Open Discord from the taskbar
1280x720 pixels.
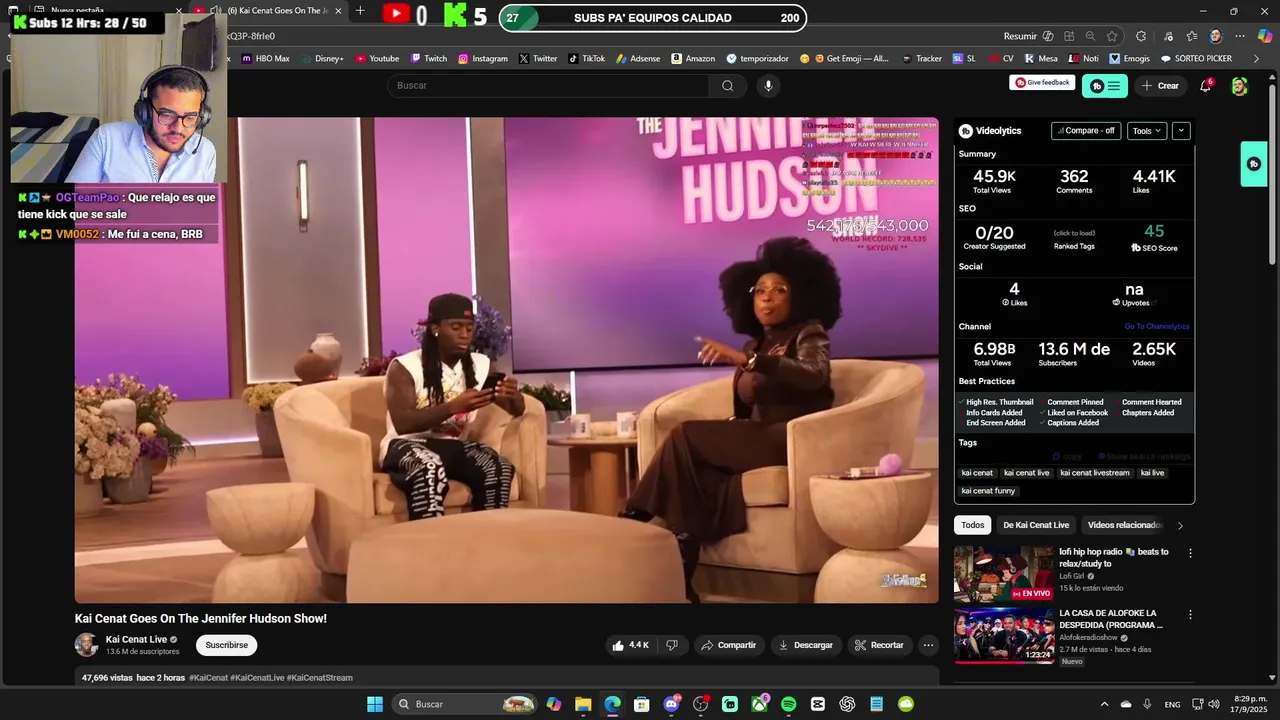click(x=672, y=704)
